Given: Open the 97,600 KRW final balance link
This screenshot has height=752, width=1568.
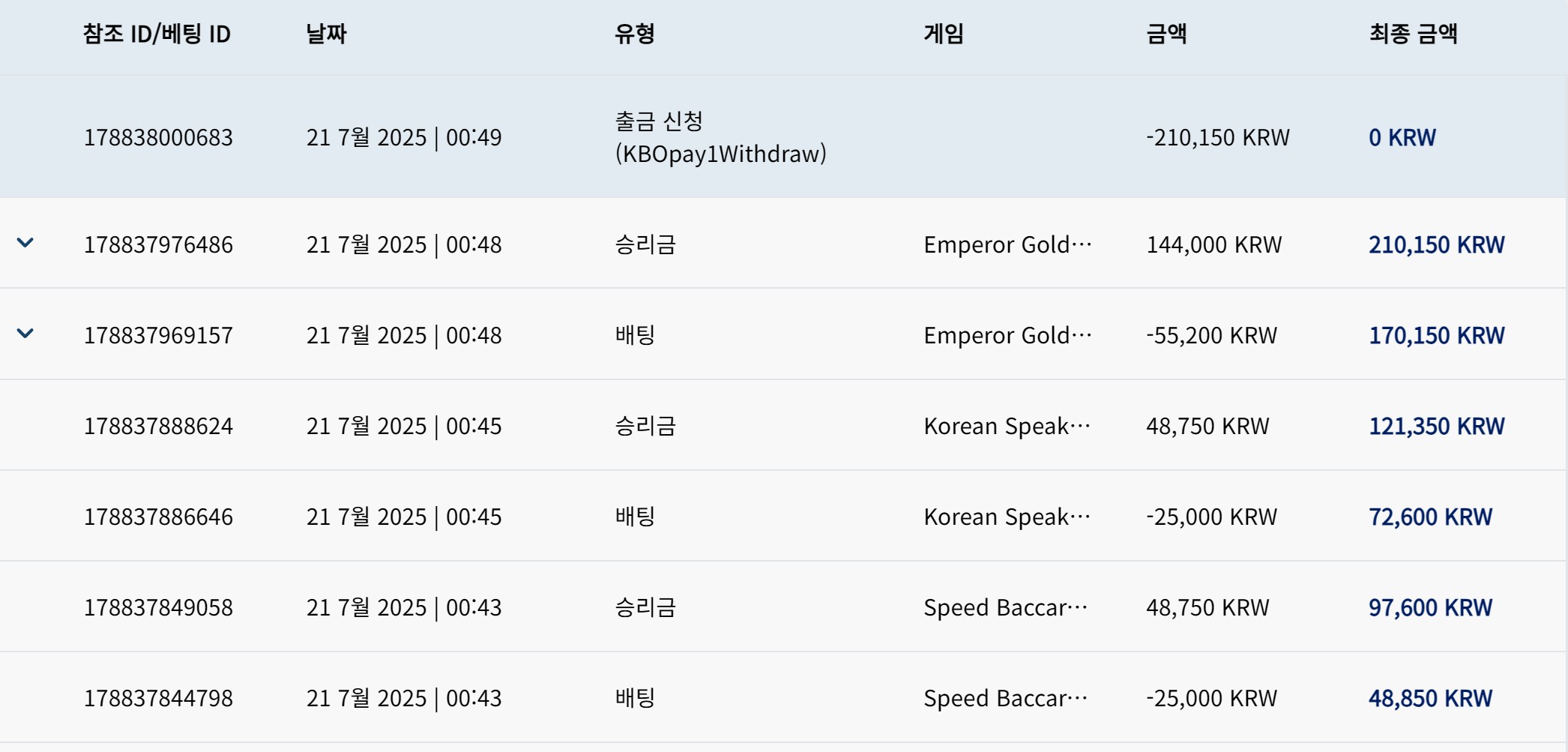Looking at the screenshot, I should point(1430,607).
